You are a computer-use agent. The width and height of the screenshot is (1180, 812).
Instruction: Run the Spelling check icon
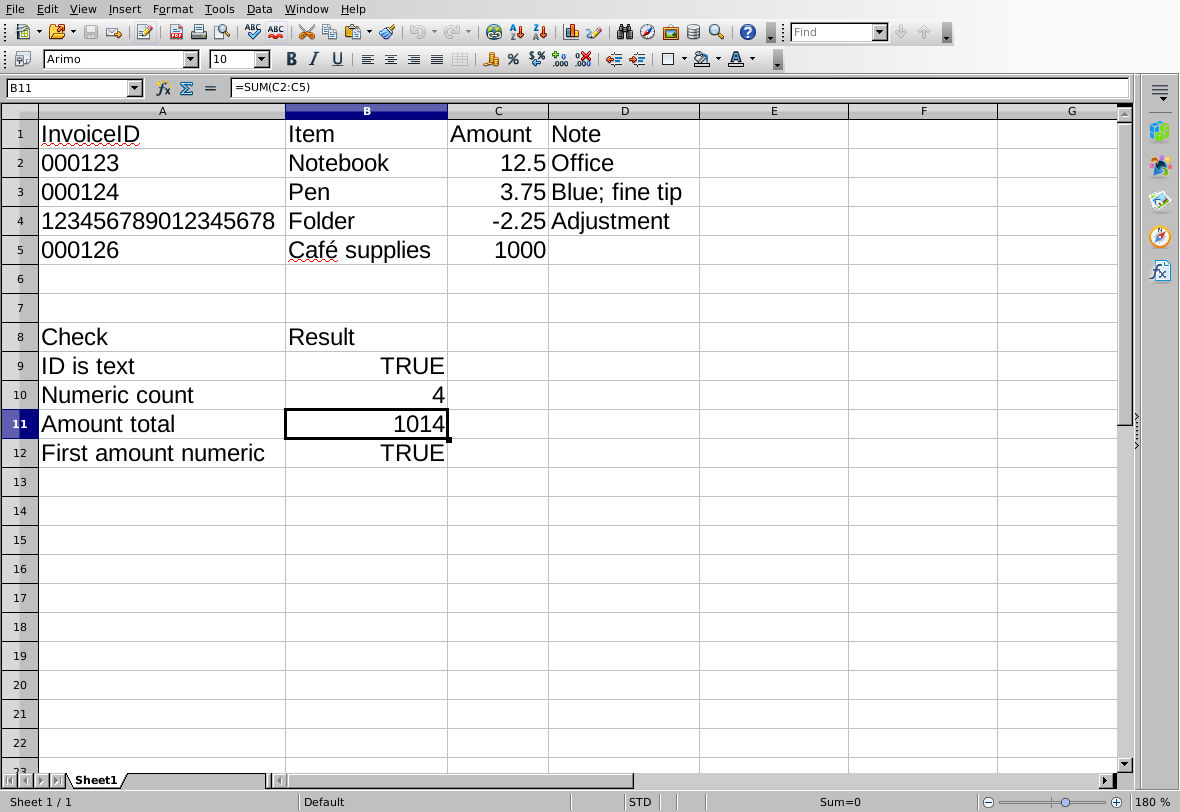tap(253, 32)
